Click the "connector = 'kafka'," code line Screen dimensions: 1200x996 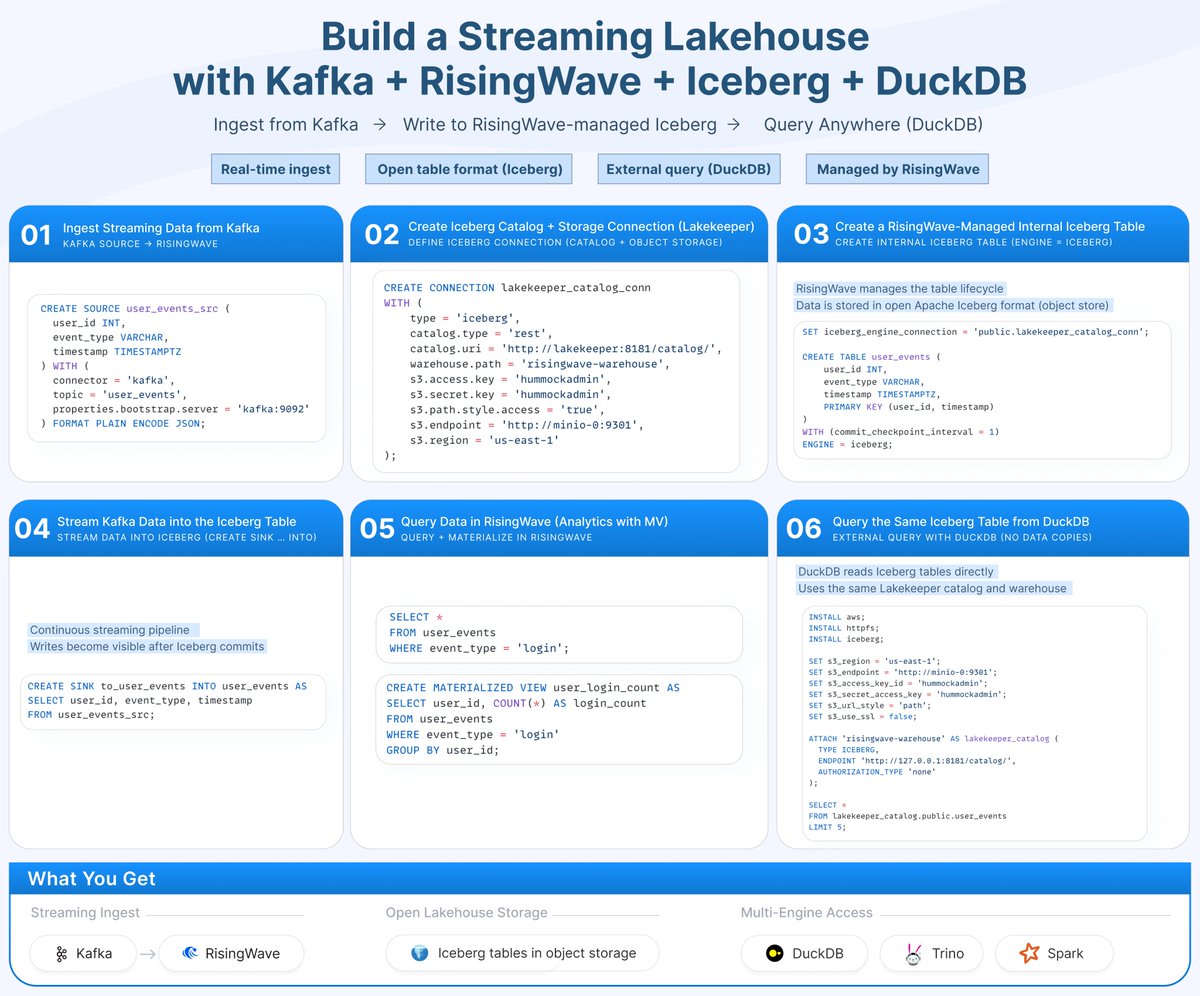(113, 380)
